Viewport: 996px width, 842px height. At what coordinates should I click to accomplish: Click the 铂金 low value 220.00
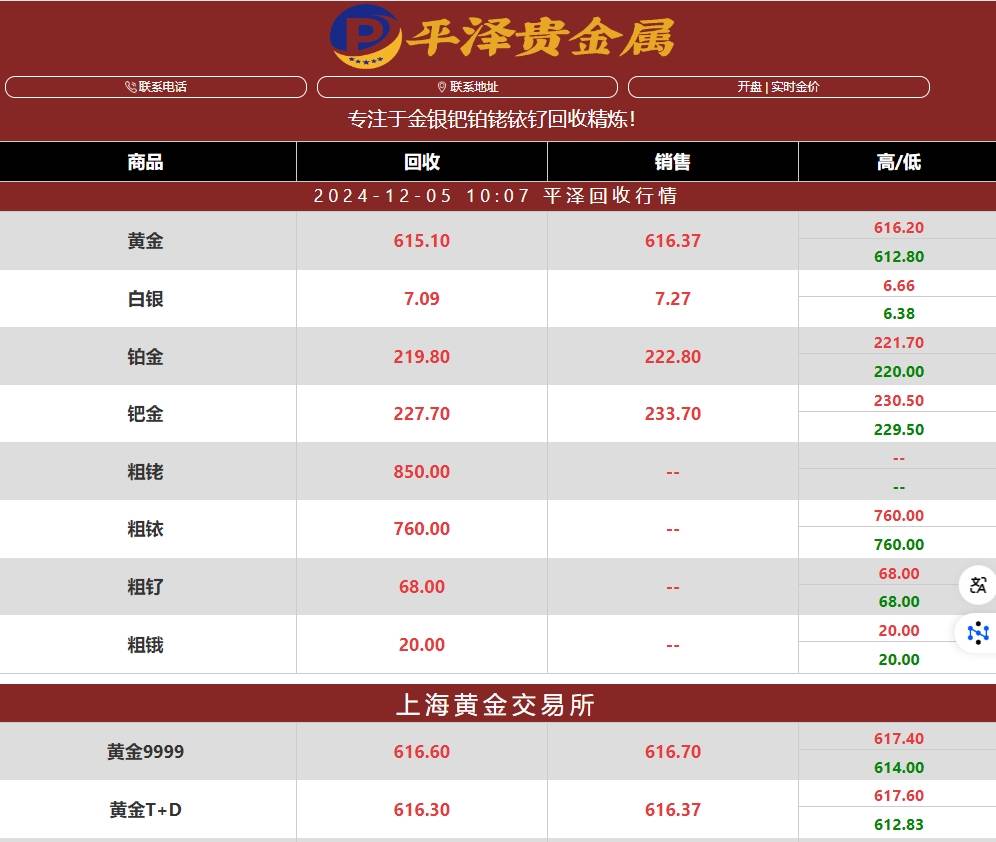(x=899, y=371)
